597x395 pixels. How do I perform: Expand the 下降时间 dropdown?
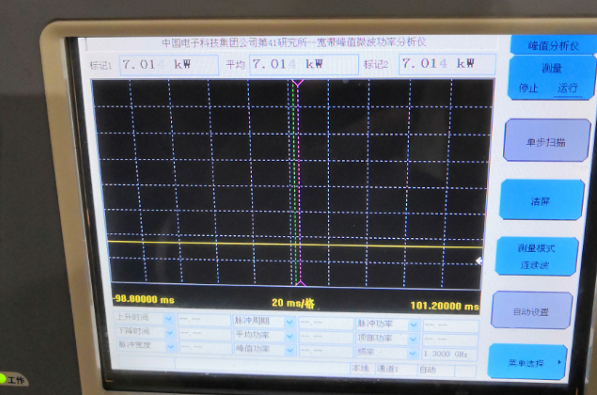(169, 333)
